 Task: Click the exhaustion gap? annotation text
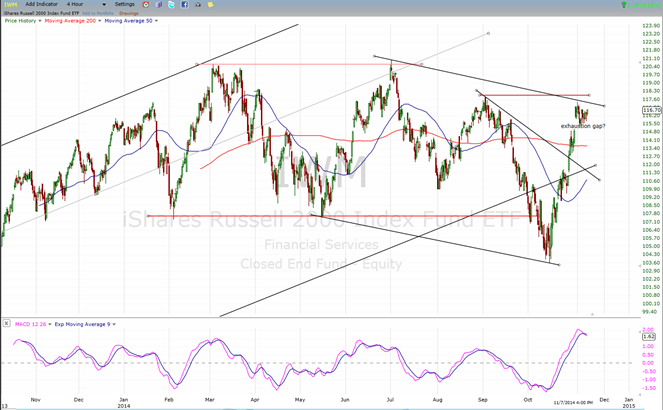(583, 126)
